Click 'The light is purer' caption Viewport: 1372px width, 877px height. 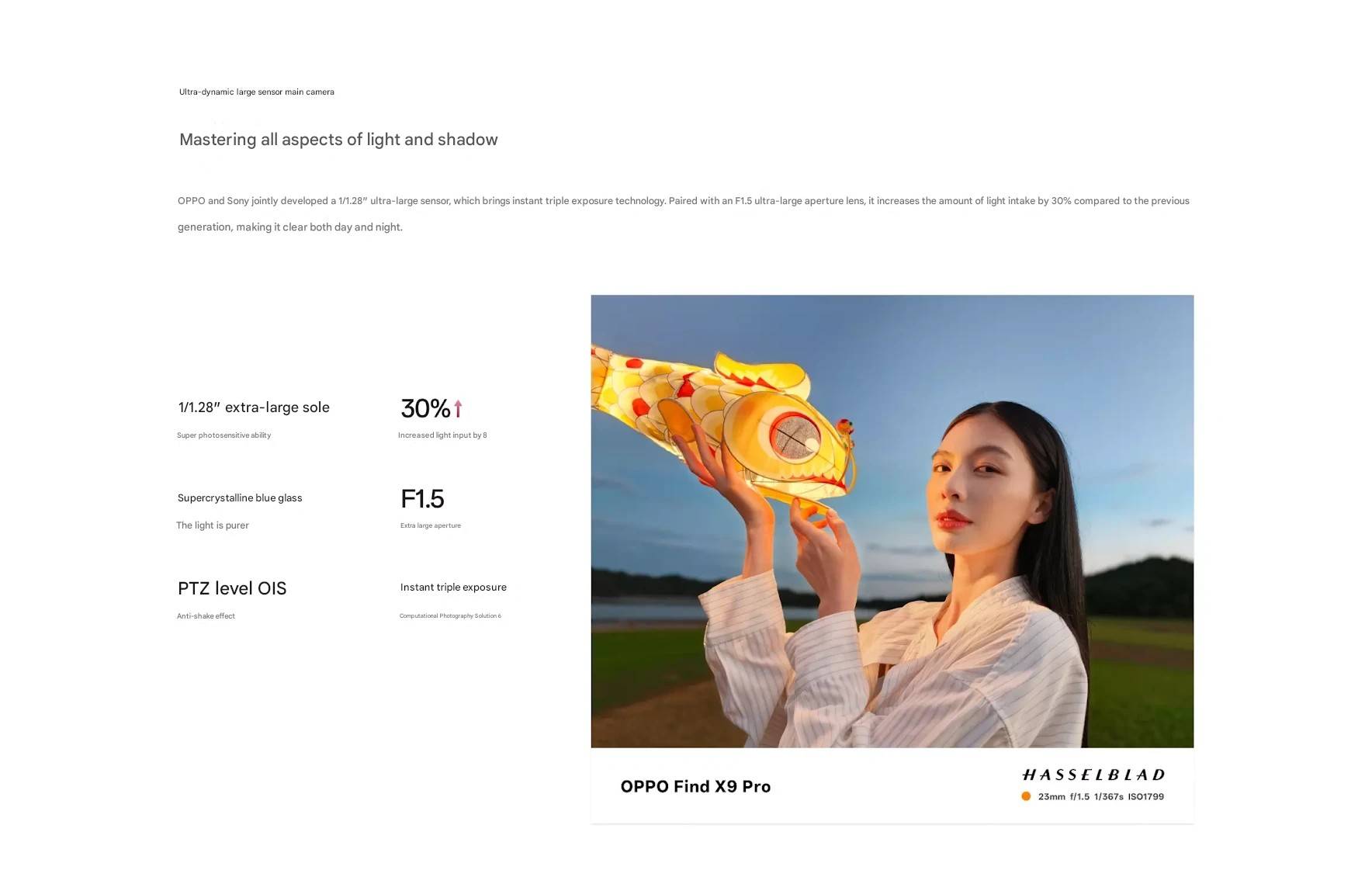tap(213, 525)
